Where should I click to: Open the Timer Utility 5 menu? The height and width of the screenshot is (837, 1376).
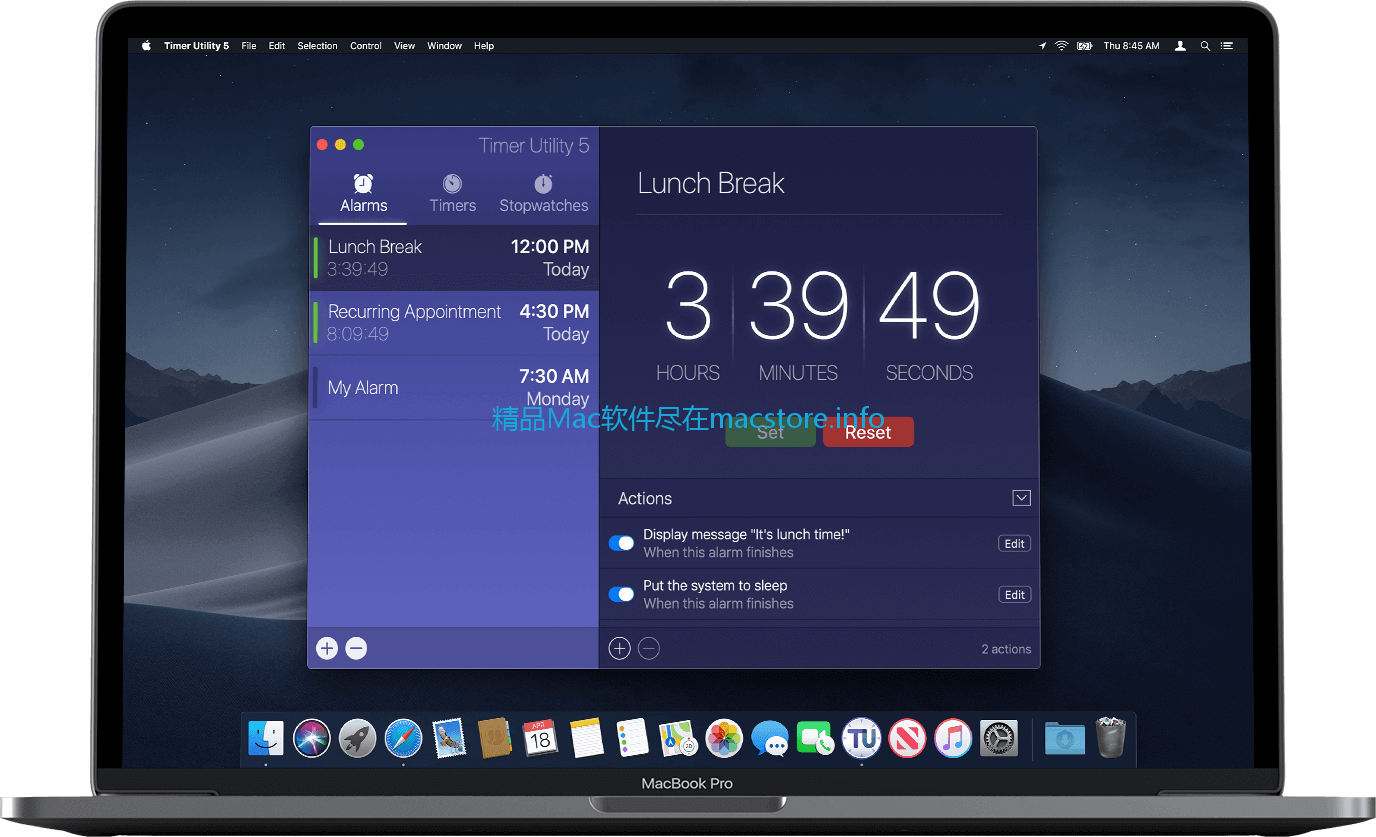196,46
